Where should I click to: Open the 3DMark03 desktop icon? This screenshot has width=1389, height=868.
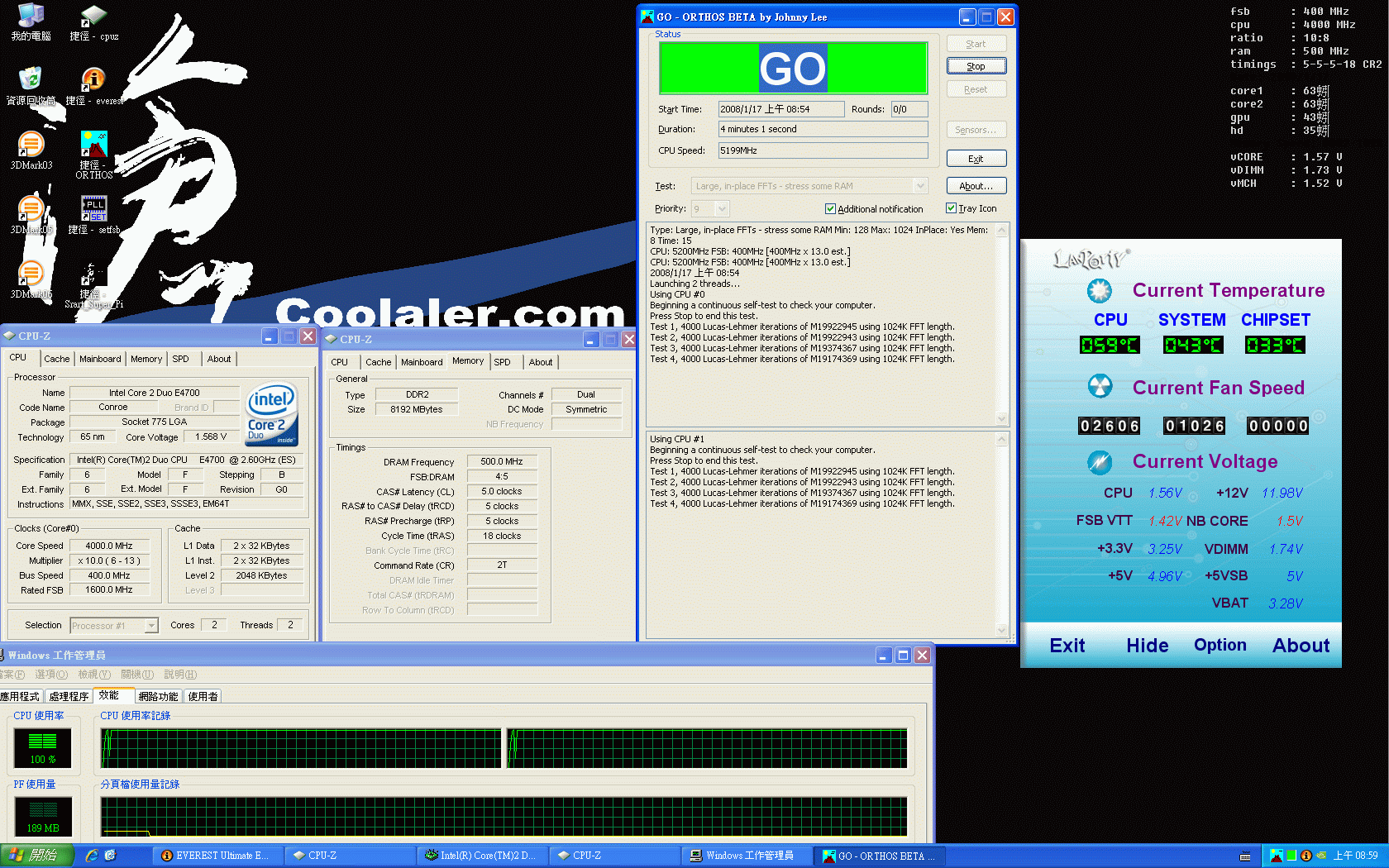coord(31,150)
